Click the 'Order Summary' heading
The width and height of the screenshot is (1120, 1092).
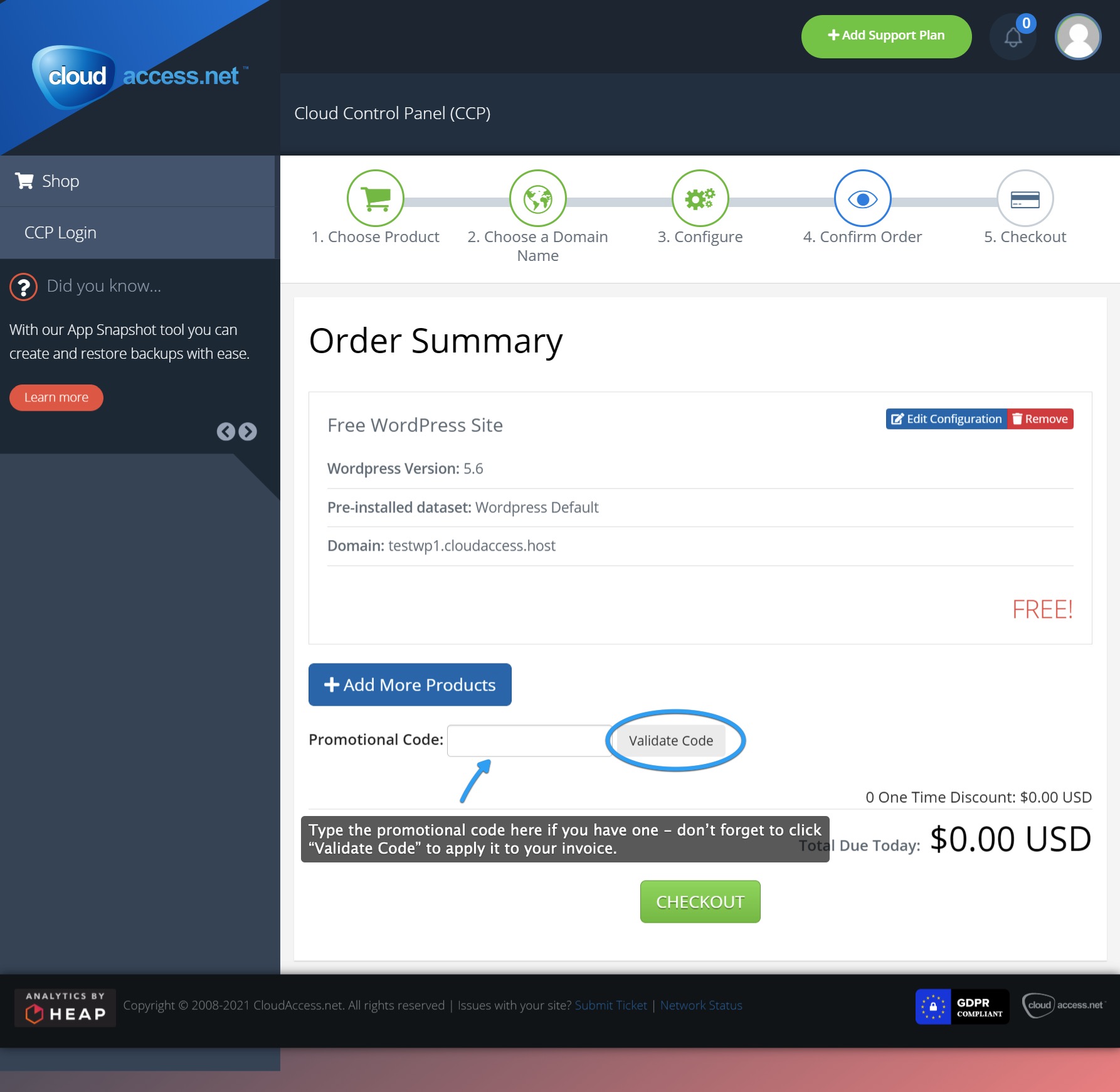point(436,342)
